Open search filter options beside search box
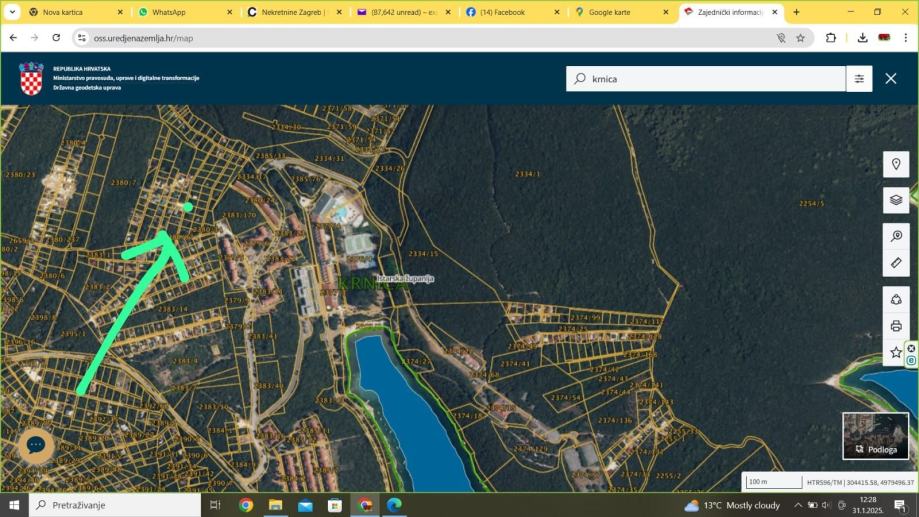Image resolution: width=919 pixels, height=517 pixels. coord(859,79)
